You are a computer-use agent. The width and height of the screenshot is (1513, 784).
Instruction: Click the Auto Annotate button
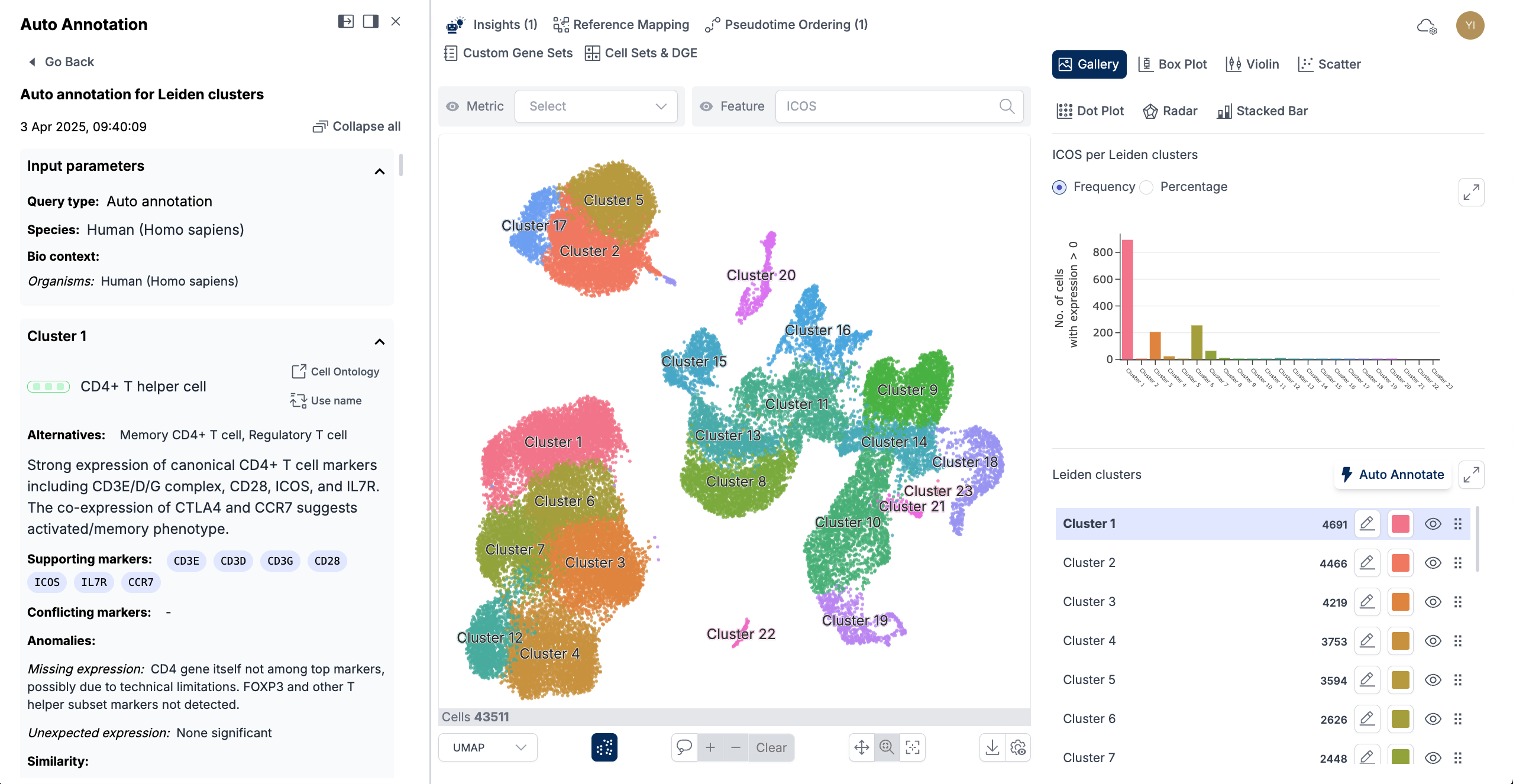click(1393, 474)
